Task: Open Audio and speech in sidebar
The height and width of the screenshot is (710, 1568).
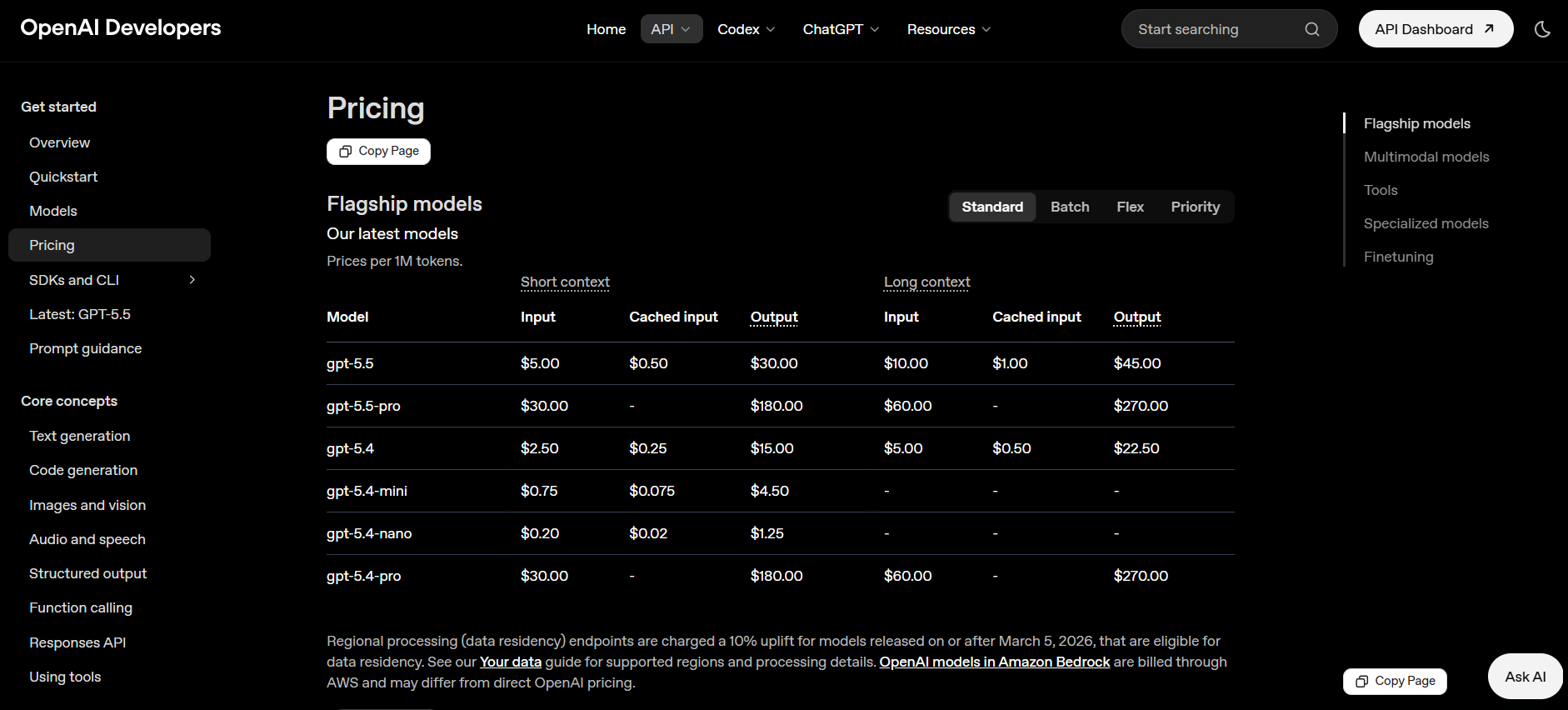Action: point(87,539)
